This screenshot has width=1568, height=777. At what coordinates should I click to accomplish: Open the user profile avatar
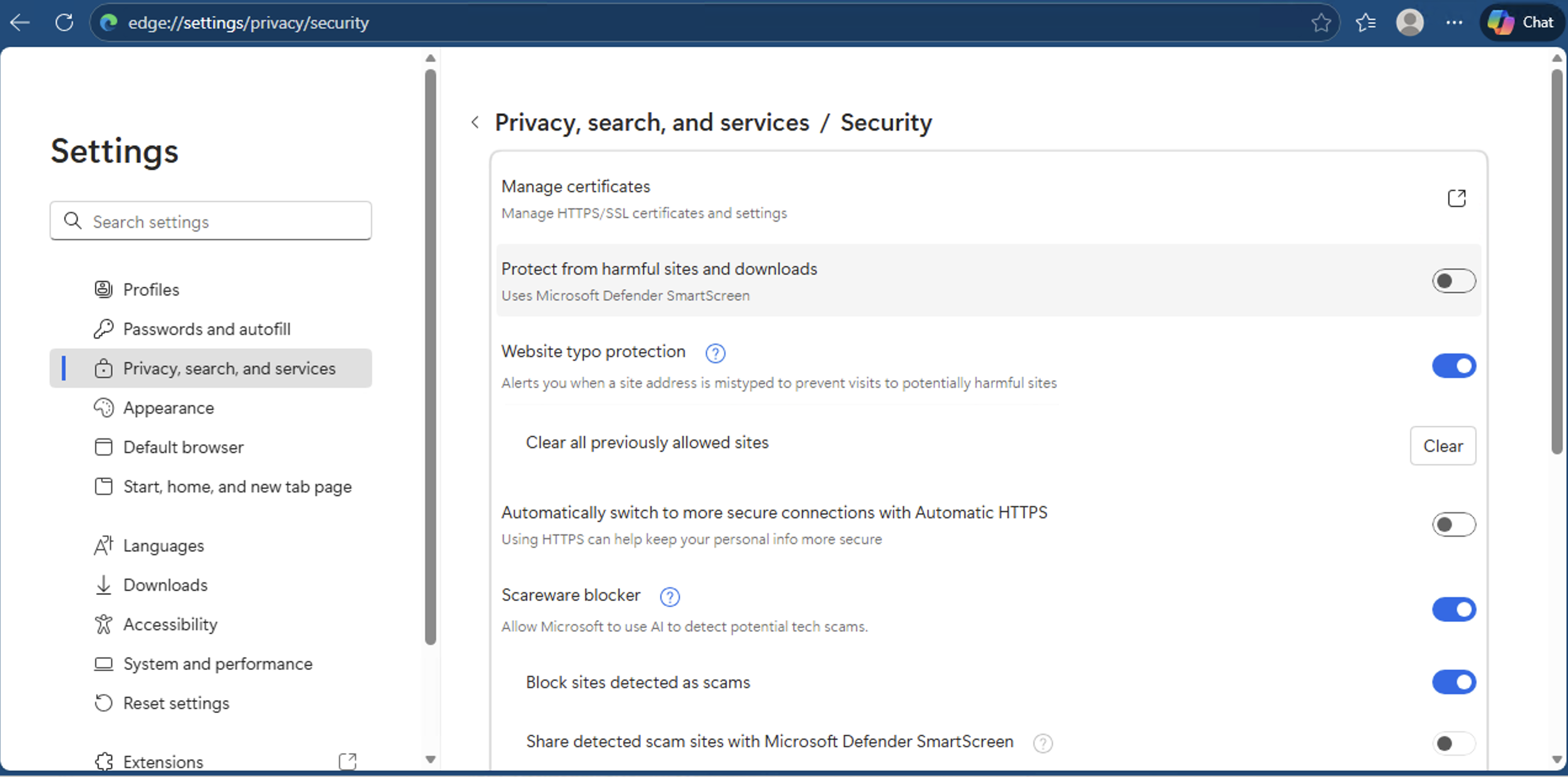[1409, 23]
